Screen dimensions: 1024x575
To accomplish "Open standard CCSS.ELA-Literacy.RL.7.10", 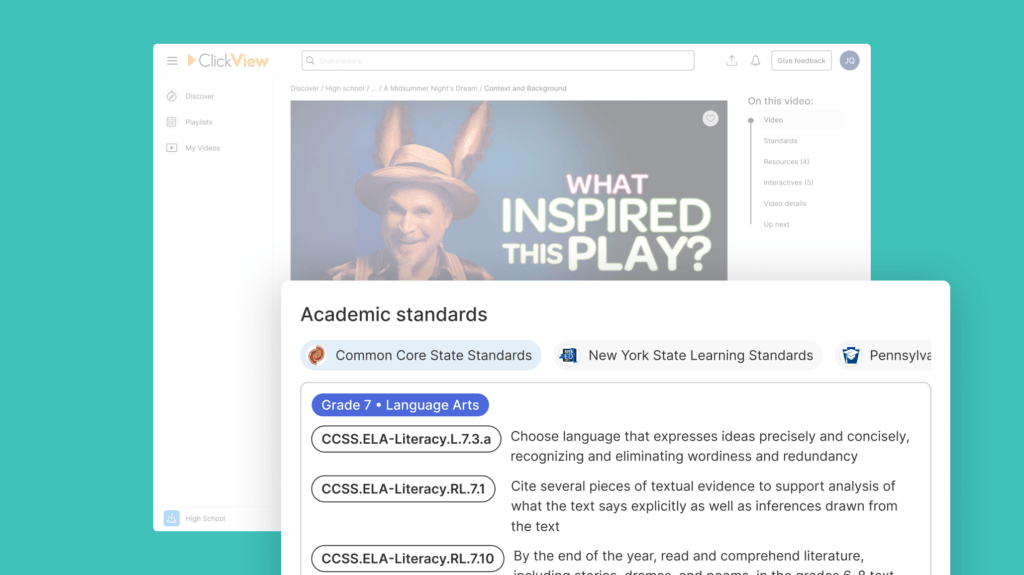I will coord(408,559).
